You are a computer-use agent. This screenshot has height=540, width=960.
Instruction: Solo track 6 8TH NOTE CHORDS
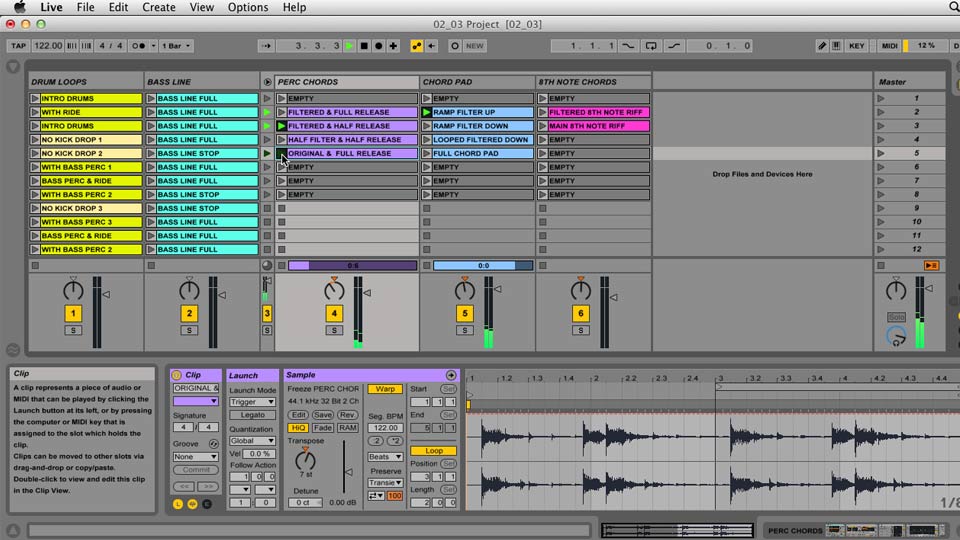click(580, 331)
